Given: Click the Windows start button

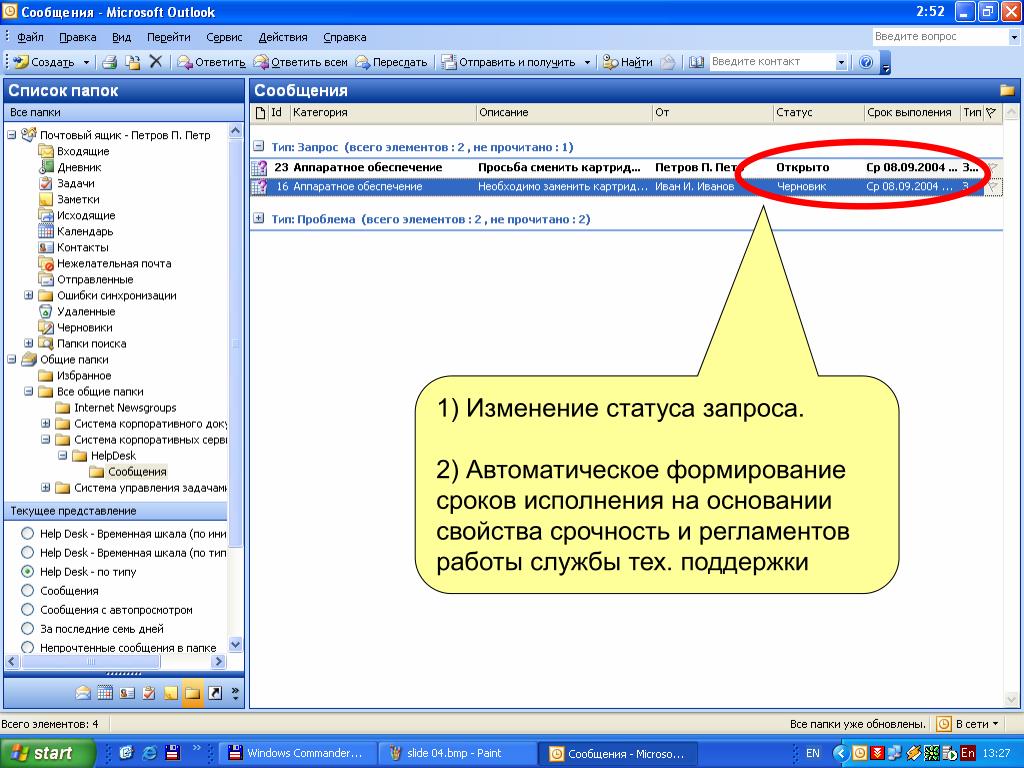Looking at the screenshot, I should pyautogui.click(x=47, y=753).
